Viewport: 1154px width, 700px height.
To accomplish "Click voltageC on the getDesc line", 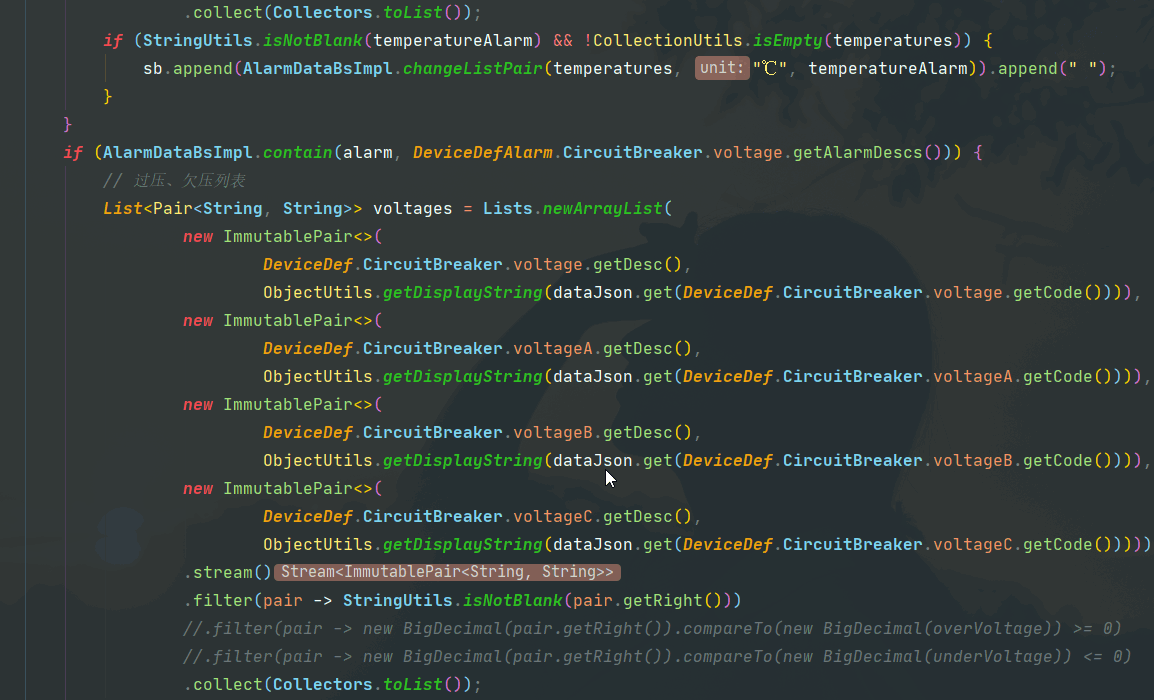I will [553, 516].
